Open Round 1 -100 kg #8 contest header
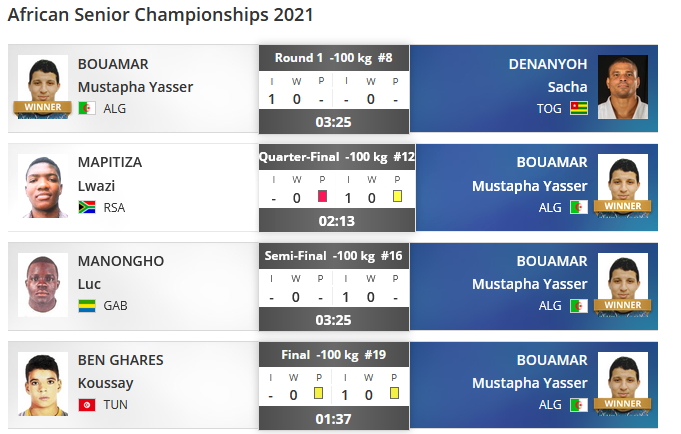 [x=334, y=58]
